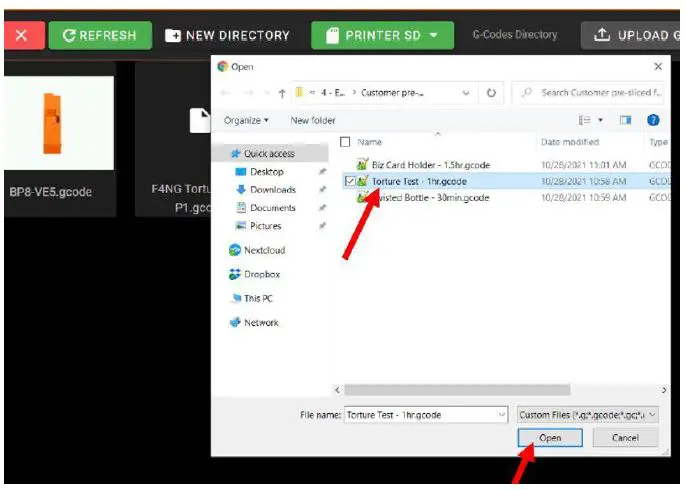Click the F4NG Torture file icon
The width and height of the screenshot is (686, 490).
[x=200, y=120]
